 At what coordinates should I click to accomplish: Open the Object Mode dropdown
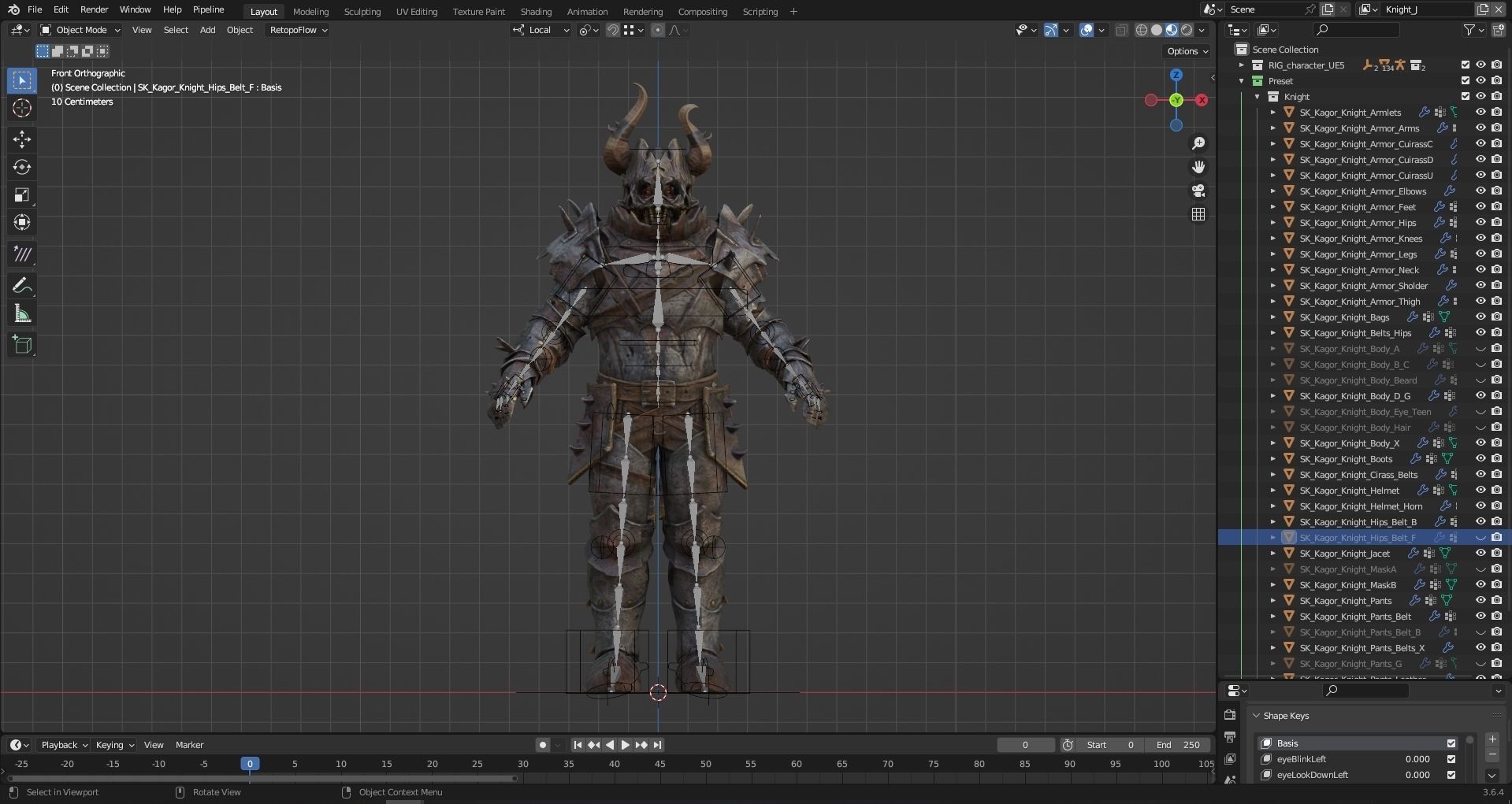click(x=80, y=30)
